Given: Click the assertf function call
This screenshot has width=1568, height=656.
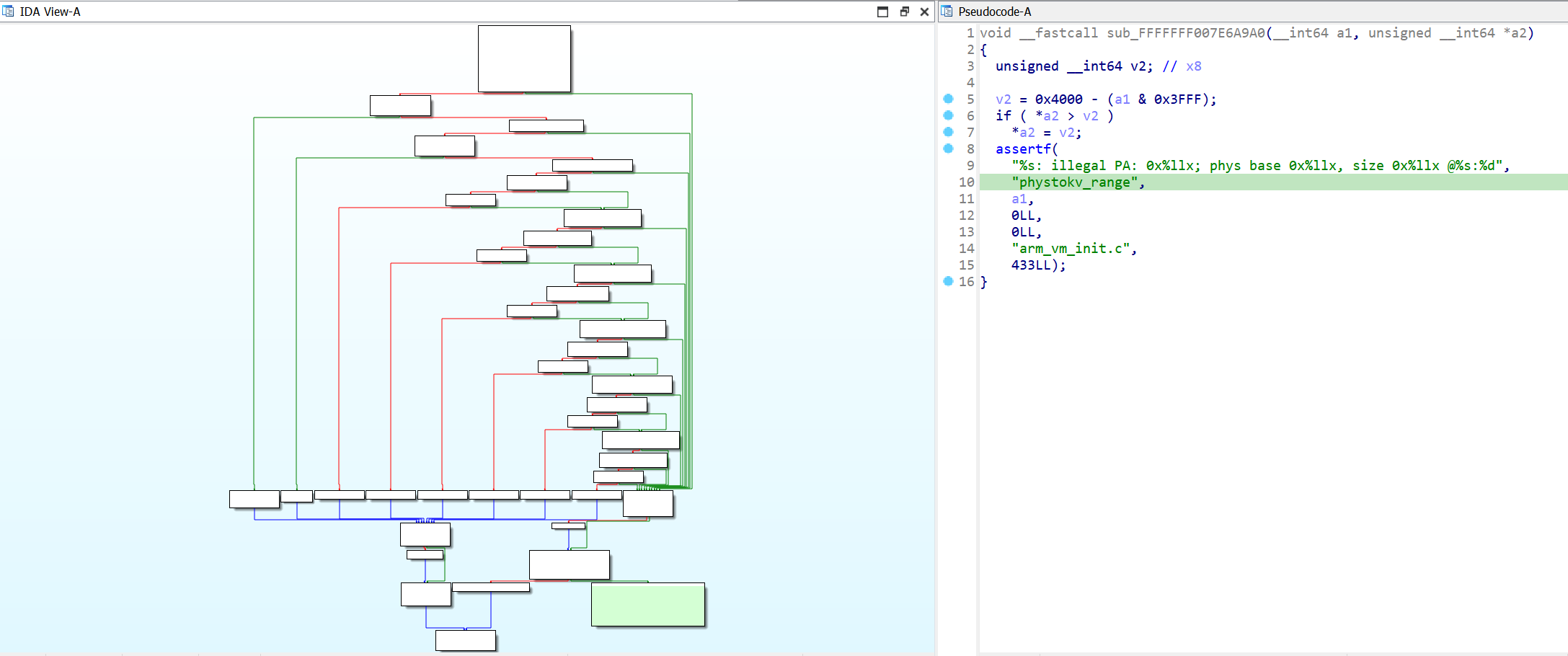Looking at the screenshot, I should pyautogui.click(x=1024, y=149).
